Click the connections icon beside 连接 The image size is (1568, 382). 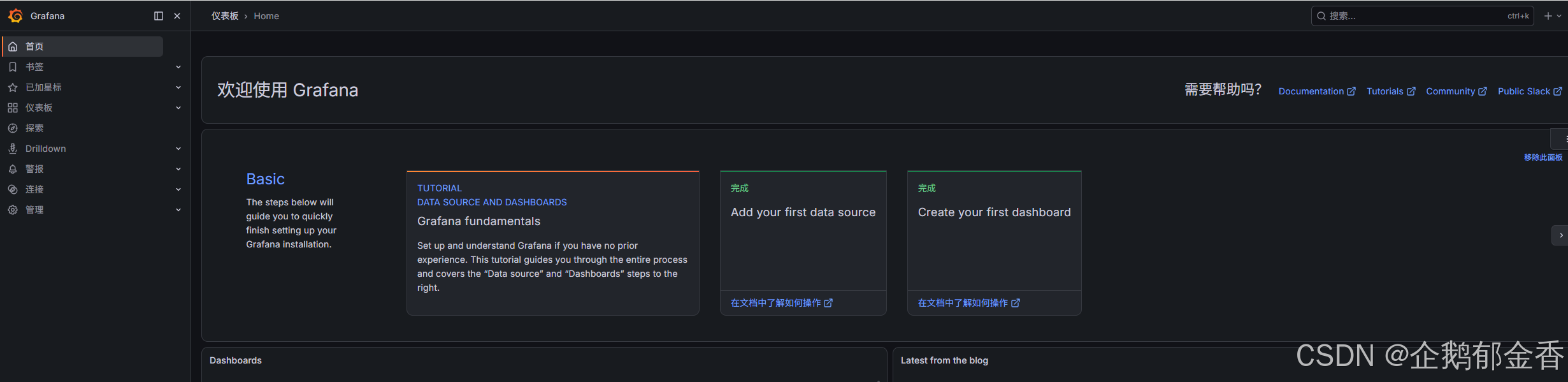pos(13,189)
